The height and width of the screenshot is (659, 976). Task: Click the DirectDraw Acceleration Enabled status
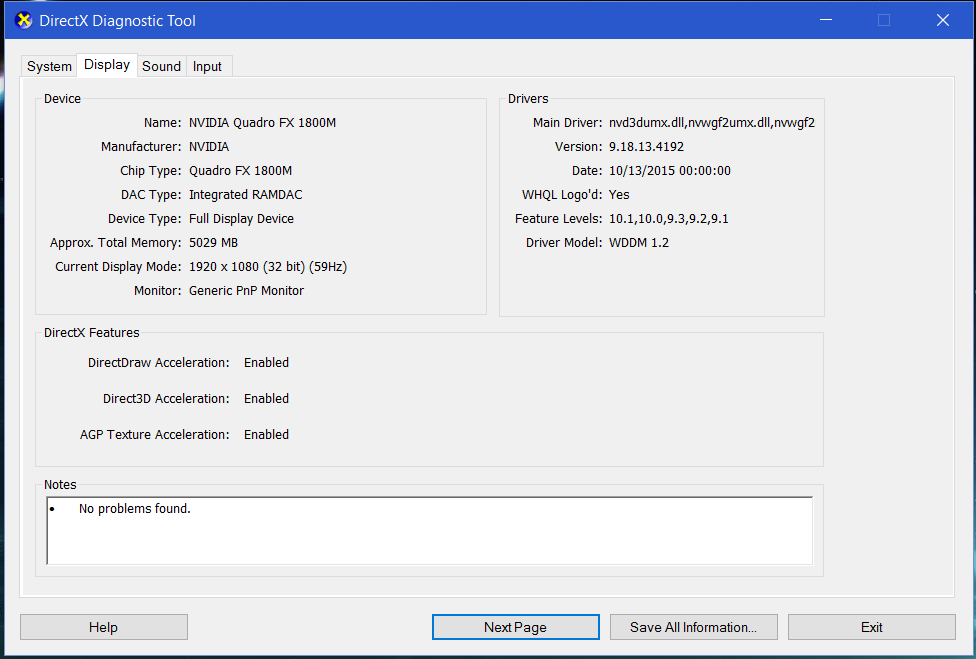click(x=266, y=363)
